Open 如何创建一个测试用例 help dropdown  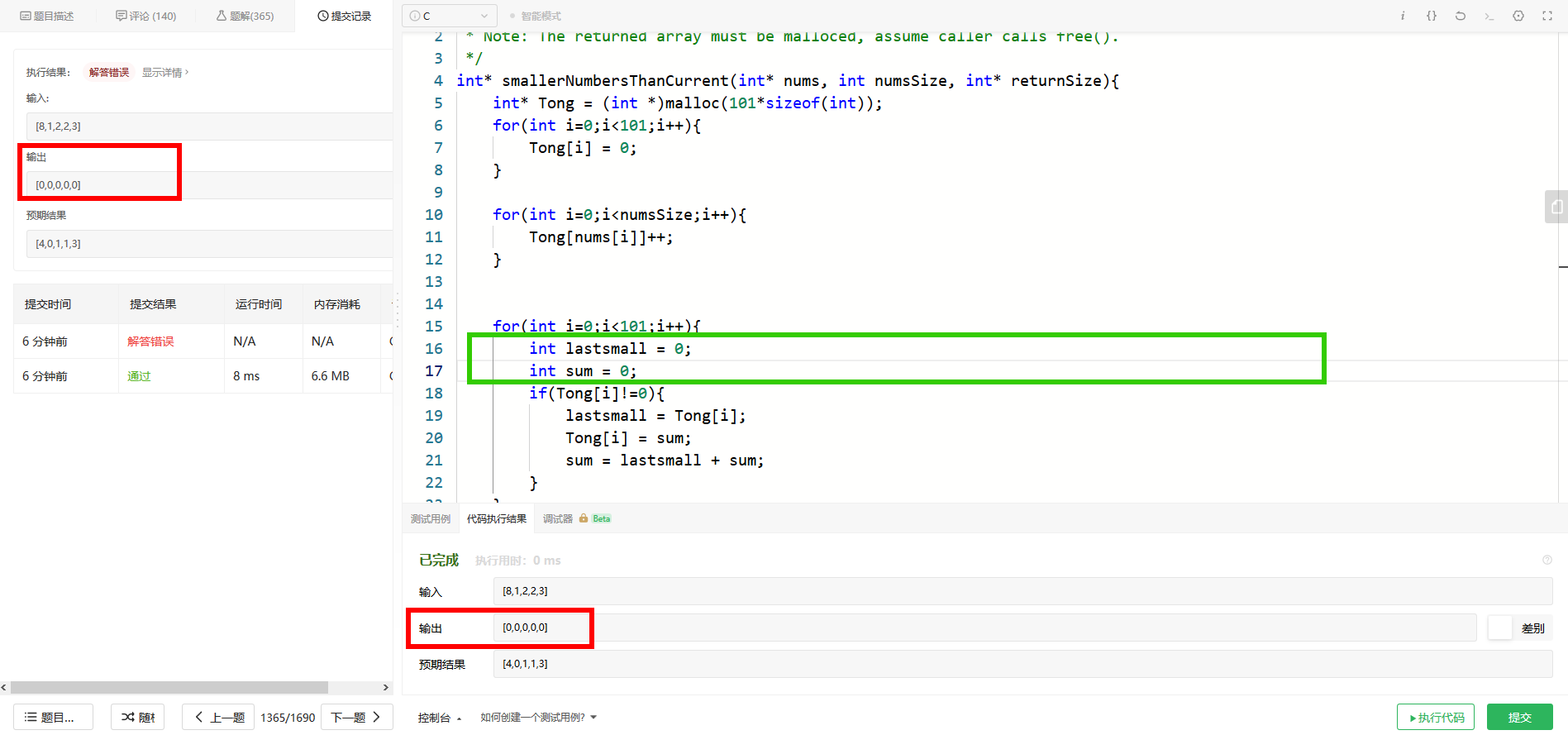coord(538,718)
